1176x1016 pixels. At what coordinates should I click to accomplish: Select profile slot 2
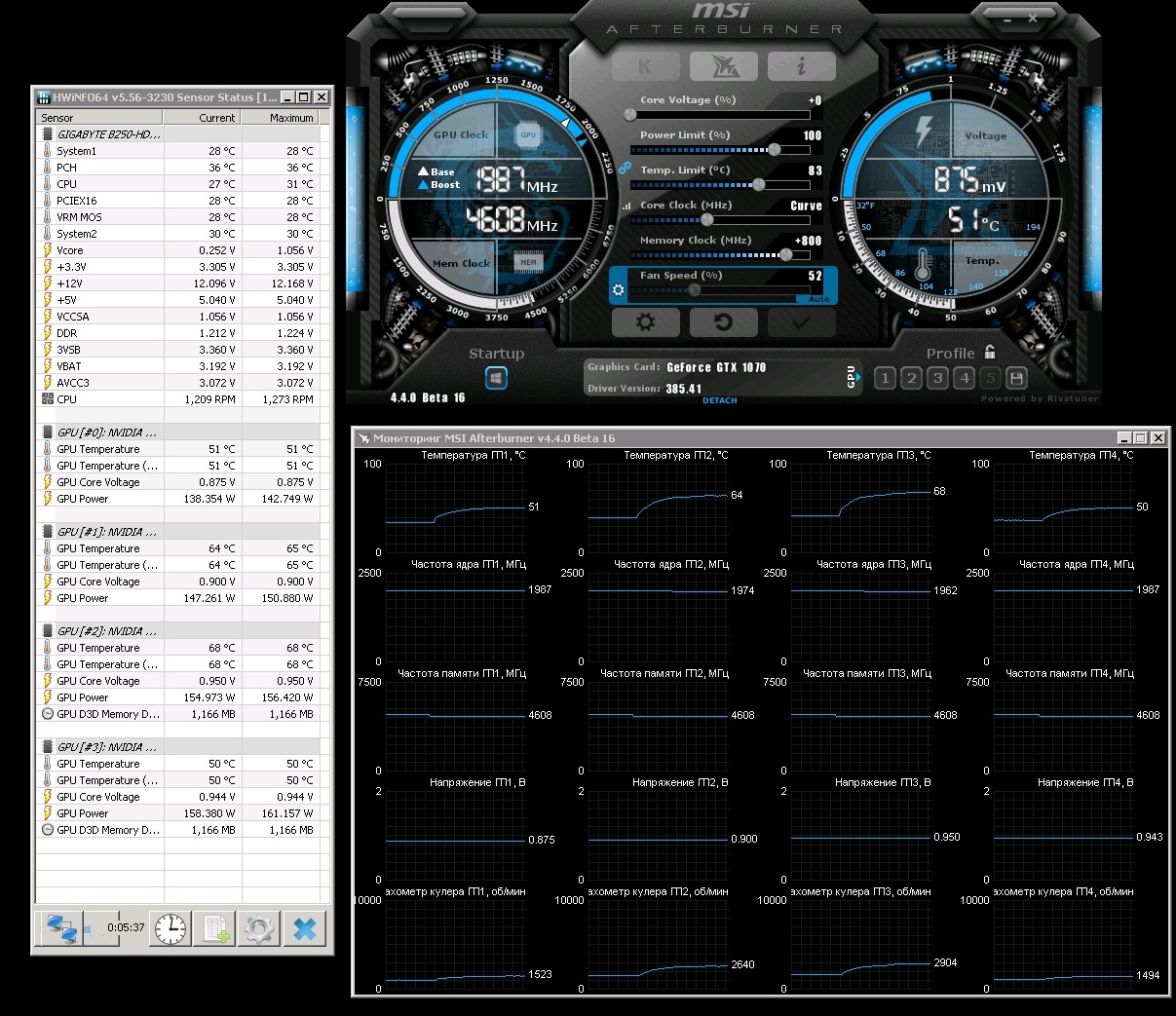[x=911, y=378]
